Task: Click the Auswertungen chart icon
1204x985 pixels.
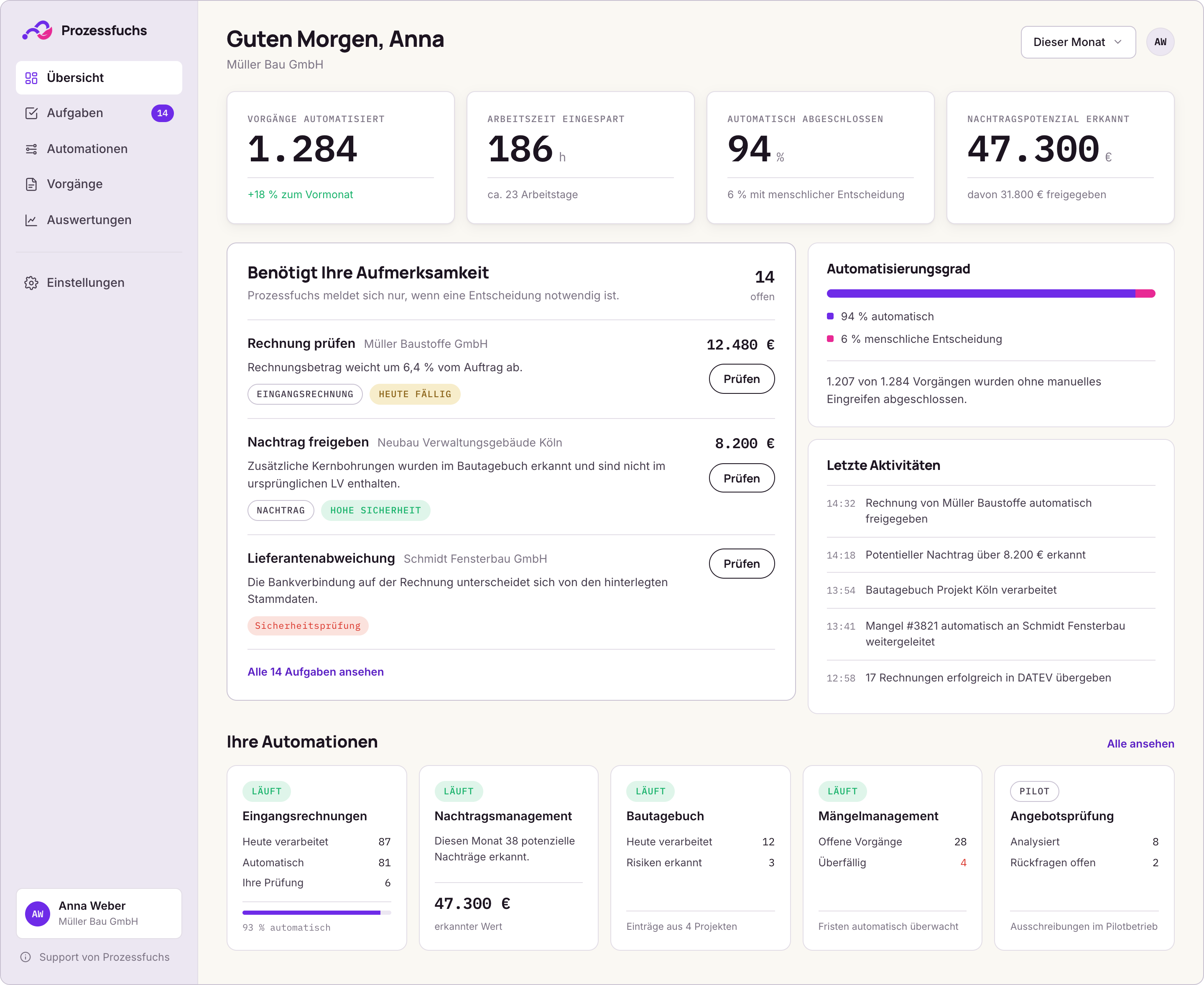Action: click(x=31, y=219)
